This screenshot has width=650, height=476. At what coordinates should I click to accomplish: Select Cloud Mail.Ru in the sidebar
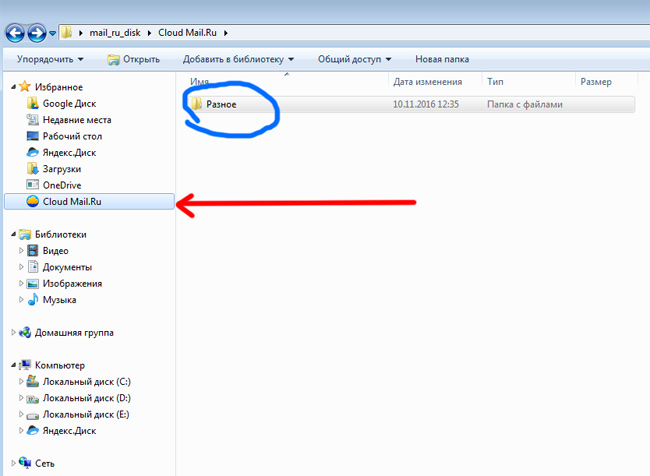72,201
